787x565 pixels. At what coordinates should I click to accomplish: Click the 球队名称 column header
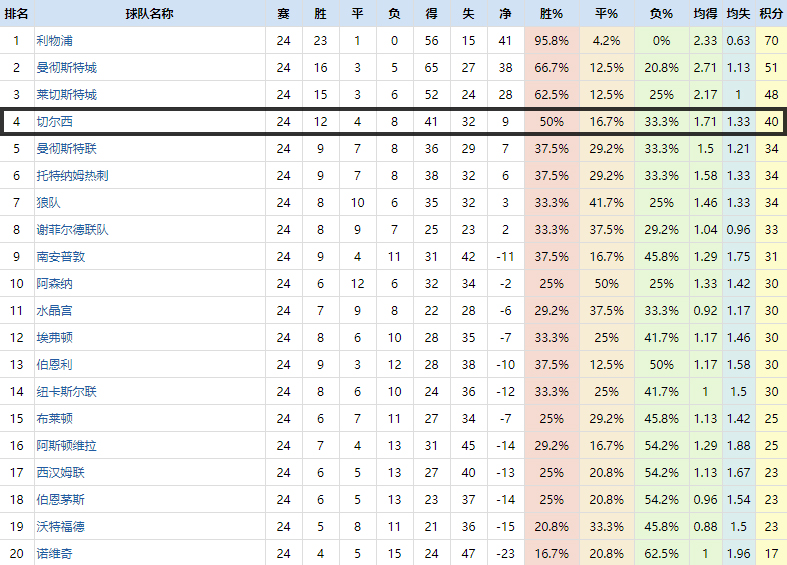(149, 14)
